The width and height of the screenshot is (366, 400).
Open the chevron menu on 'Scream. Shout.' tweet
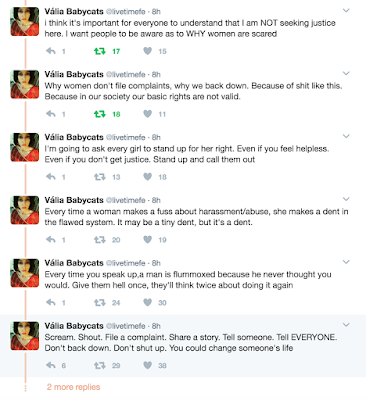point(346,325)
